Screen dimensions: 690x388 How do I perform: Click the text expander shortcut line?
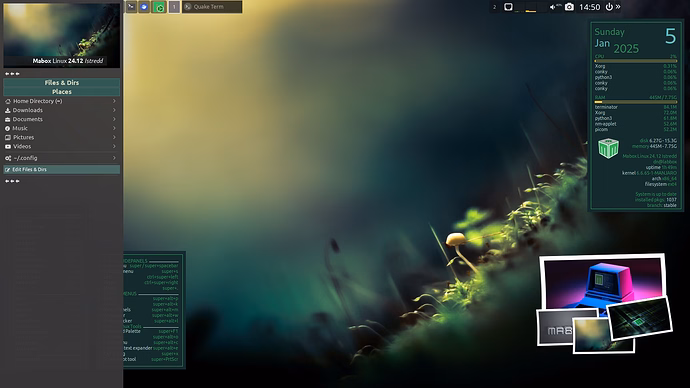coord(151,348)
